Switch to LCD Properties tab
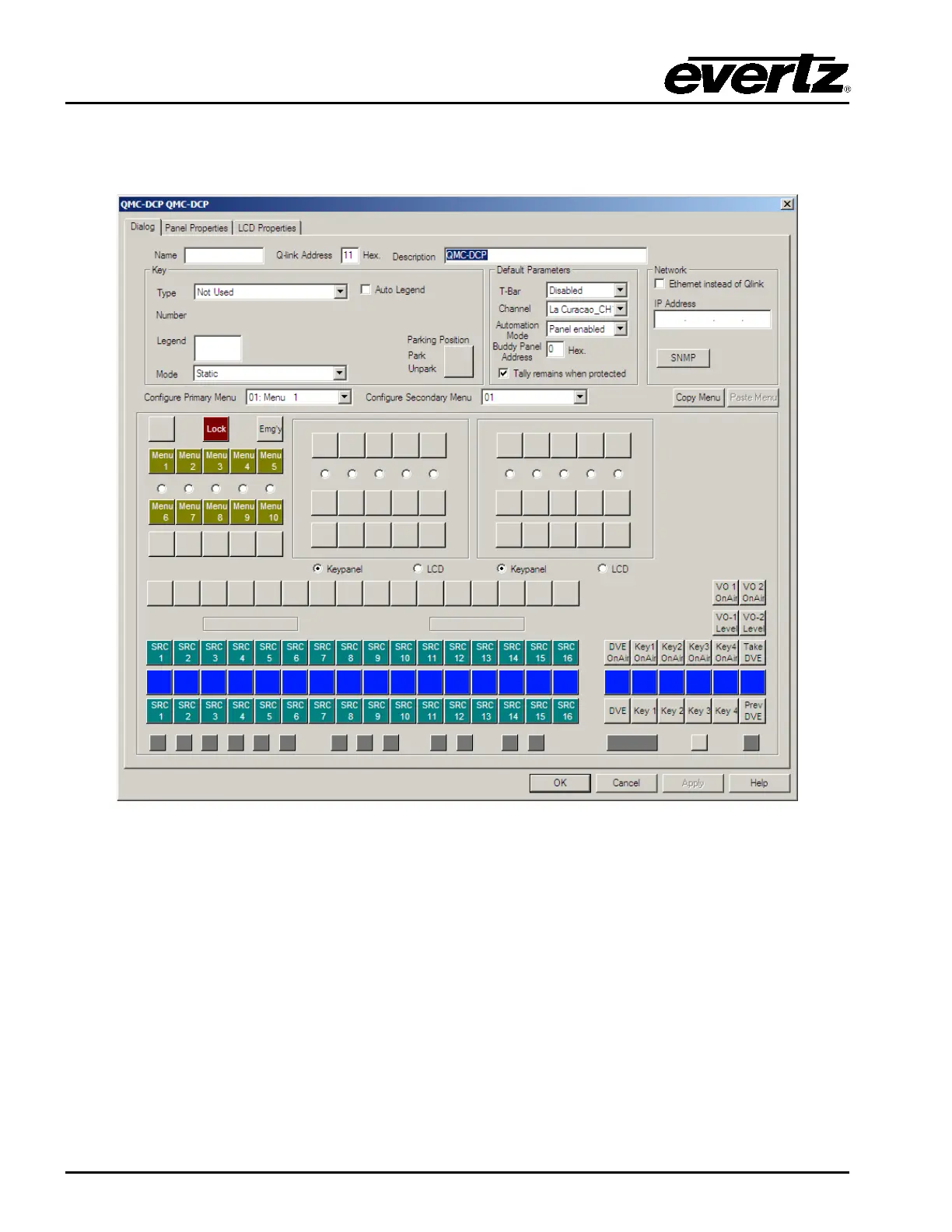The width and height of the screenshot is (952, 1232). click(267, 228)
